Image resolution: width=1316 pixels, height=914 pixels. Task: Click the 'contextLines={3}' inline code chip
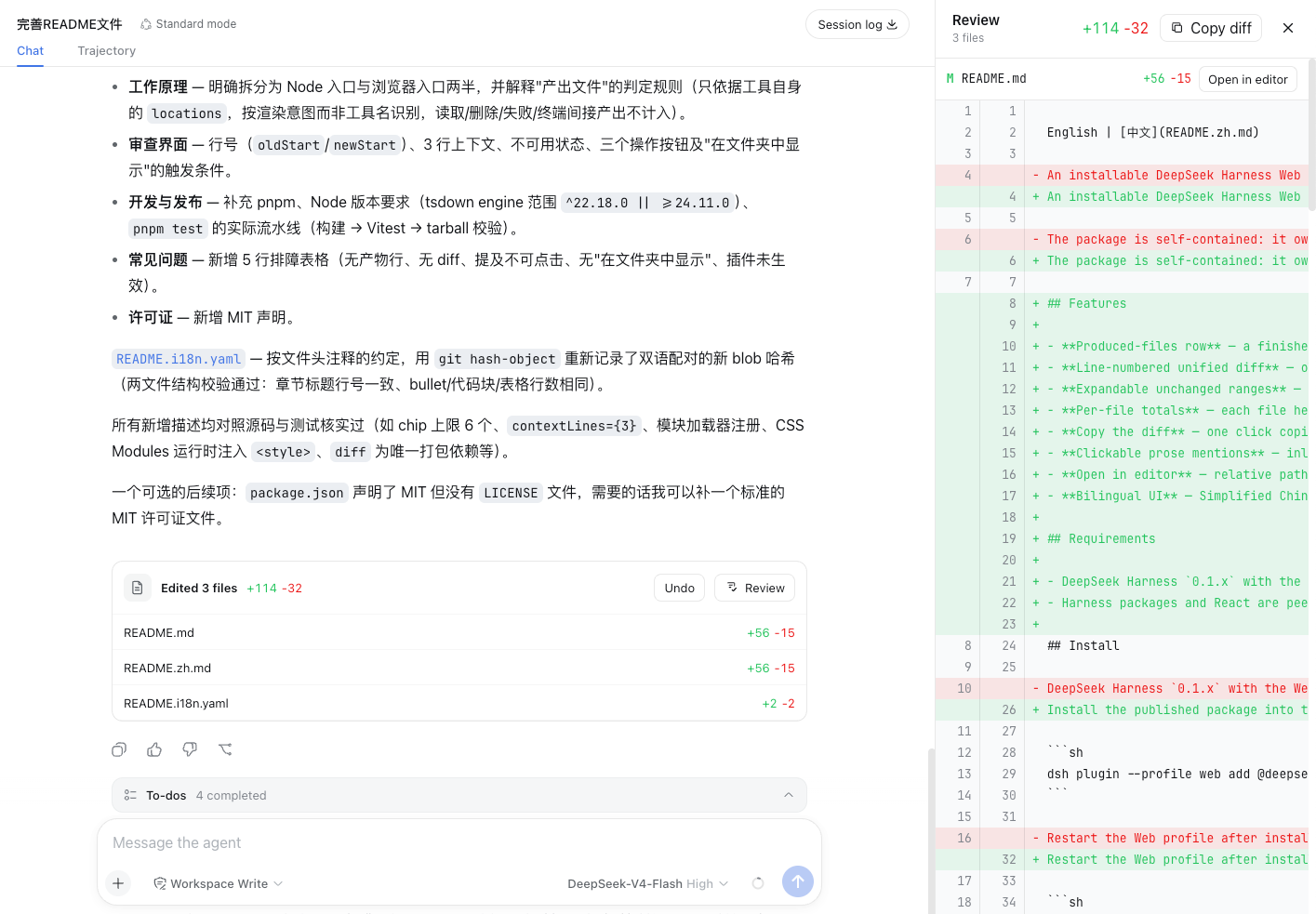pyautogui.click(x=574, y=426)
